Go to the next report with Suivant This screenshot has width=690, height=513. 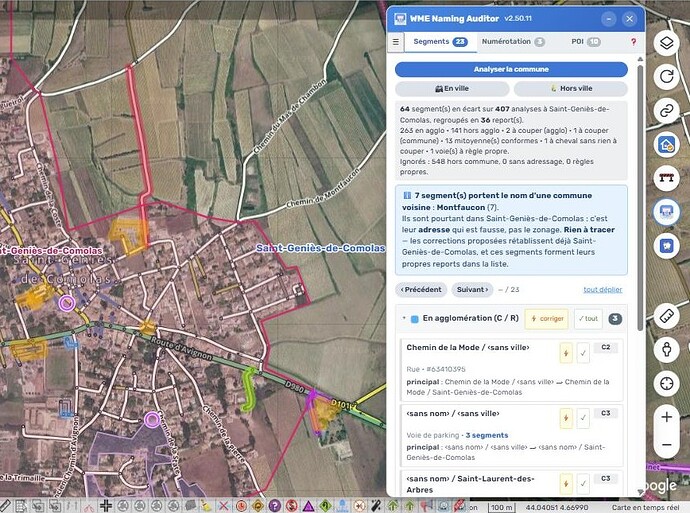(x=472, y=289)
